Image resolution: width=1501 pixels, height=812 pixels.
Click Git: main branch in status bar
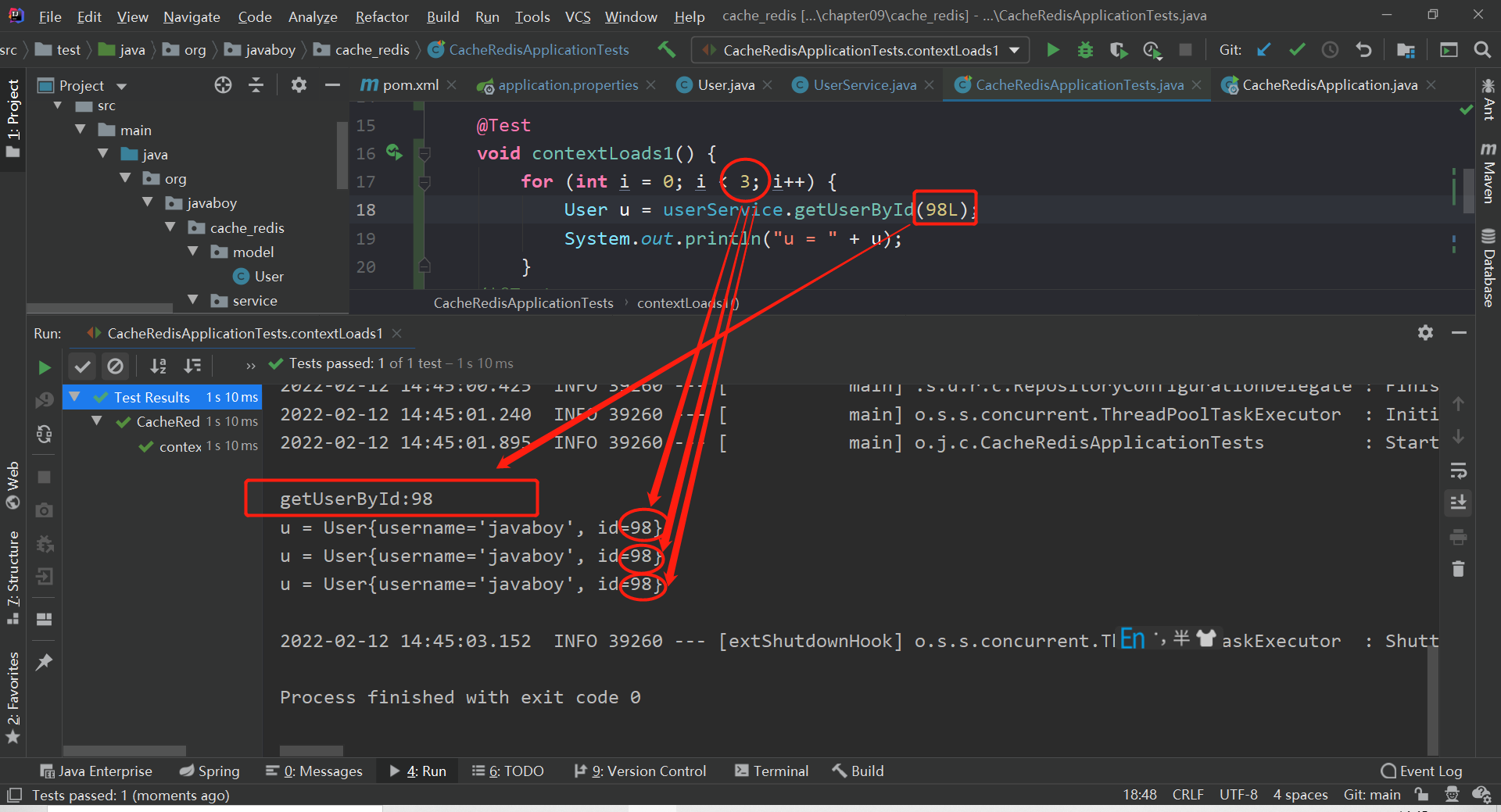tap(1372, 795)
